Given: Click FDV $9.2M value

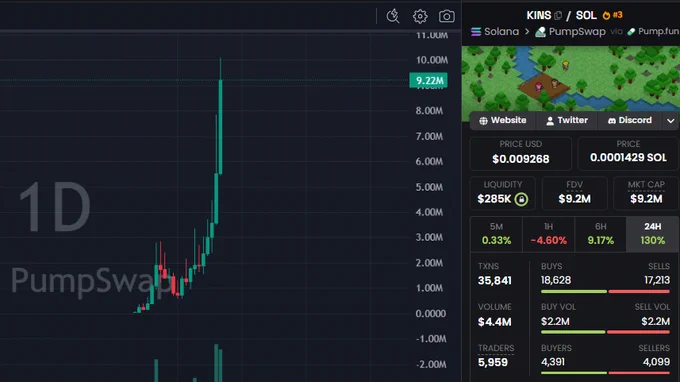Looking at the screenshot, I should (574, 199).
